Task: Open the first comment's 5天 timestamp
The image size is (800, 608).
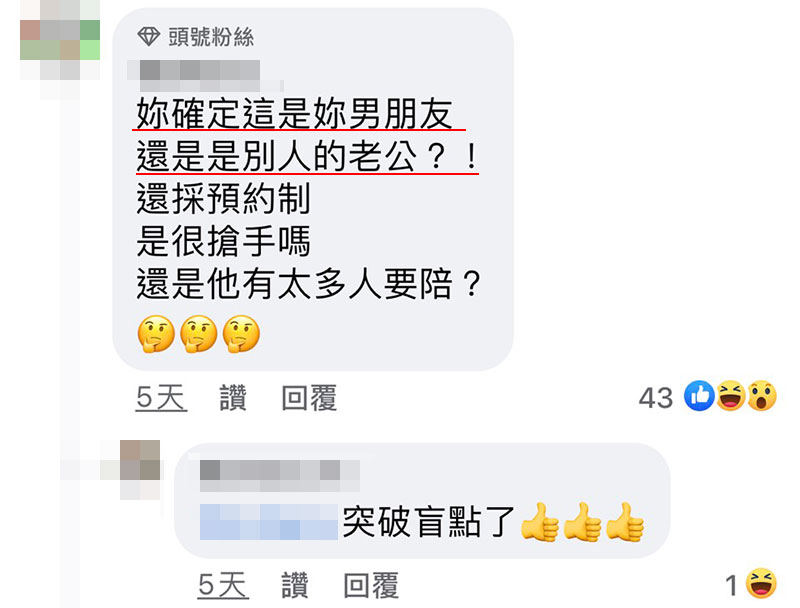Action: click(x=161, y=398)
